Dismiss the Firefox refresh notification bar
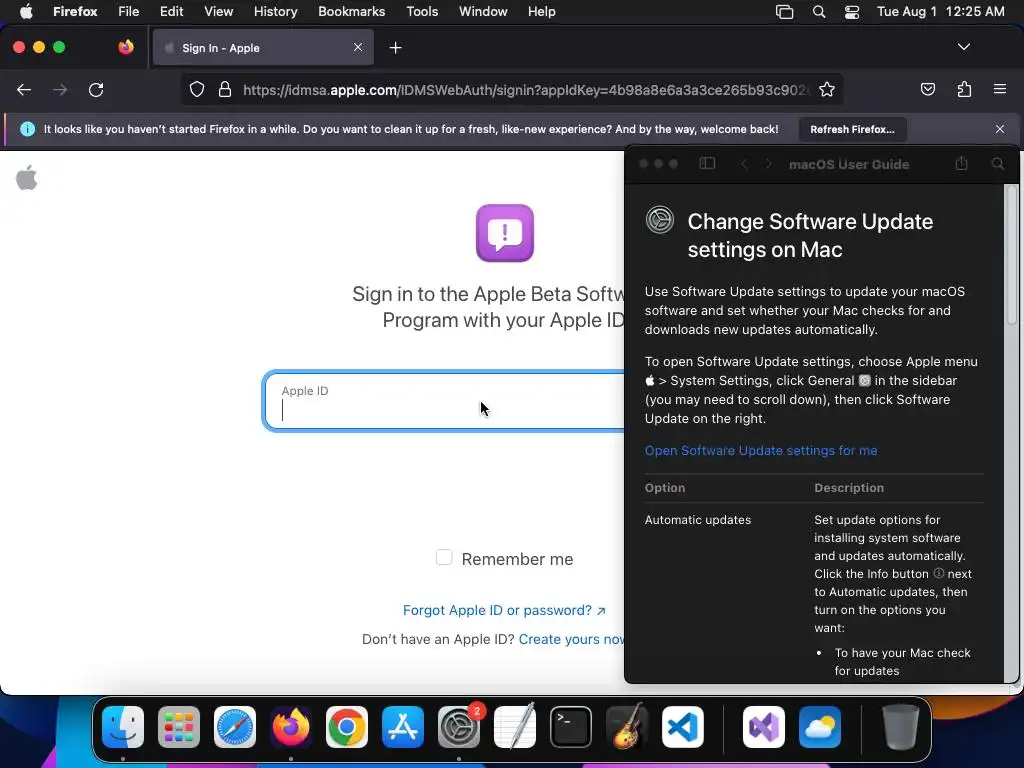Image resolution: width=1024 pixels, height=768 pixels. pos(999,129)
